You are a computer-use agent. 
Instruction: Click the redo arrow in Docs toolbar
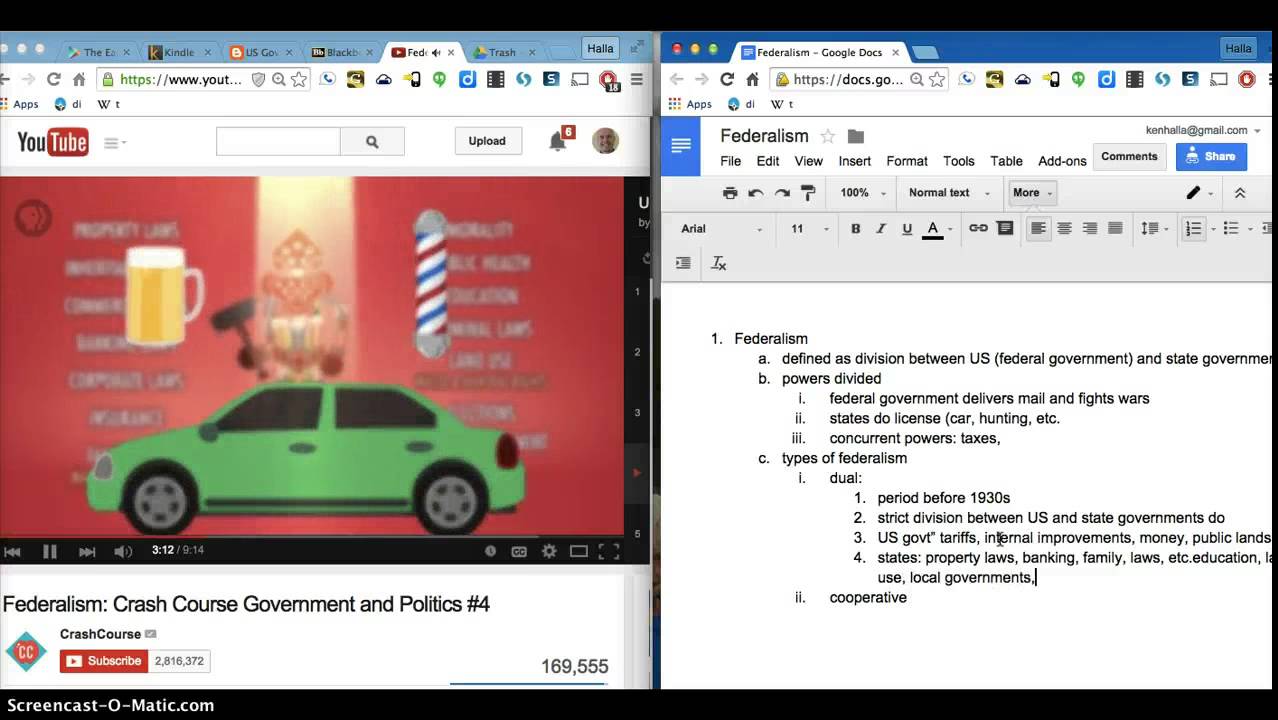(x=781, y=193)
